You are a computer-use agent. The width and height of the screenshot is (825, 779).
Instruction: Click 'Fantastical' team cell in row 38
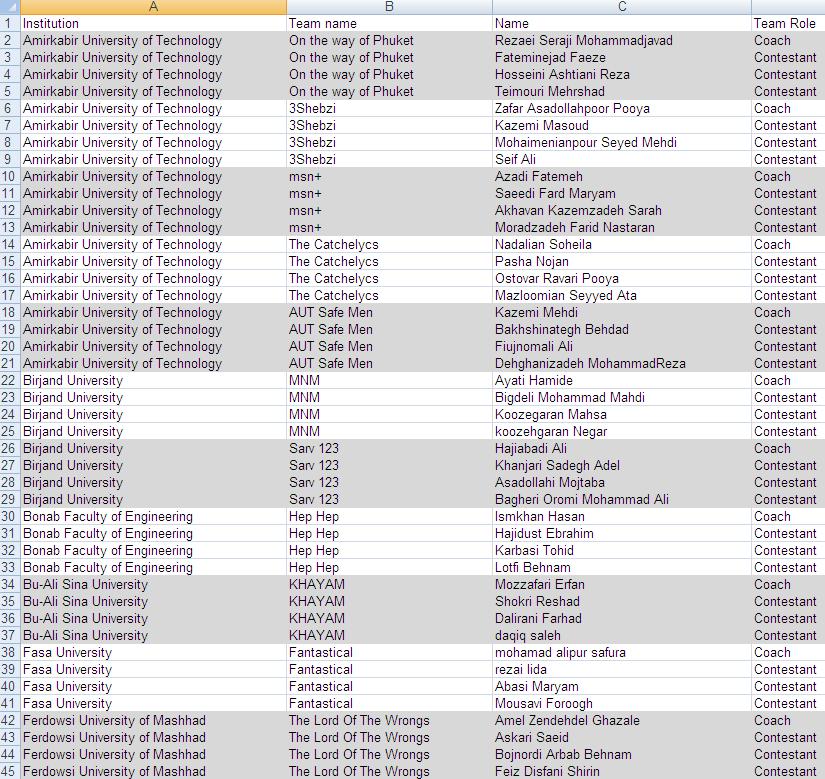(x=389, y=653)
